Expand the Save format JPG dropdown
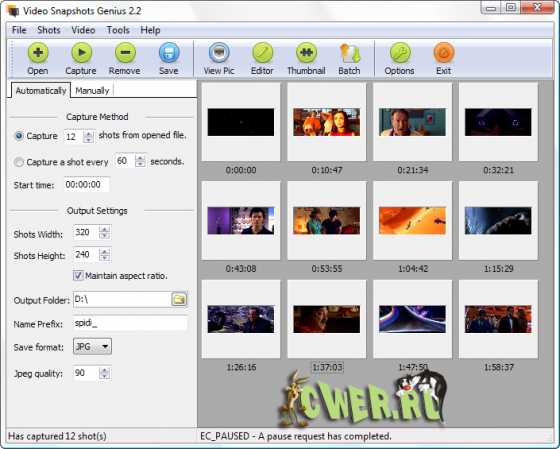The width and height of the screenshot is (560, 449). [x=92, y=346]
